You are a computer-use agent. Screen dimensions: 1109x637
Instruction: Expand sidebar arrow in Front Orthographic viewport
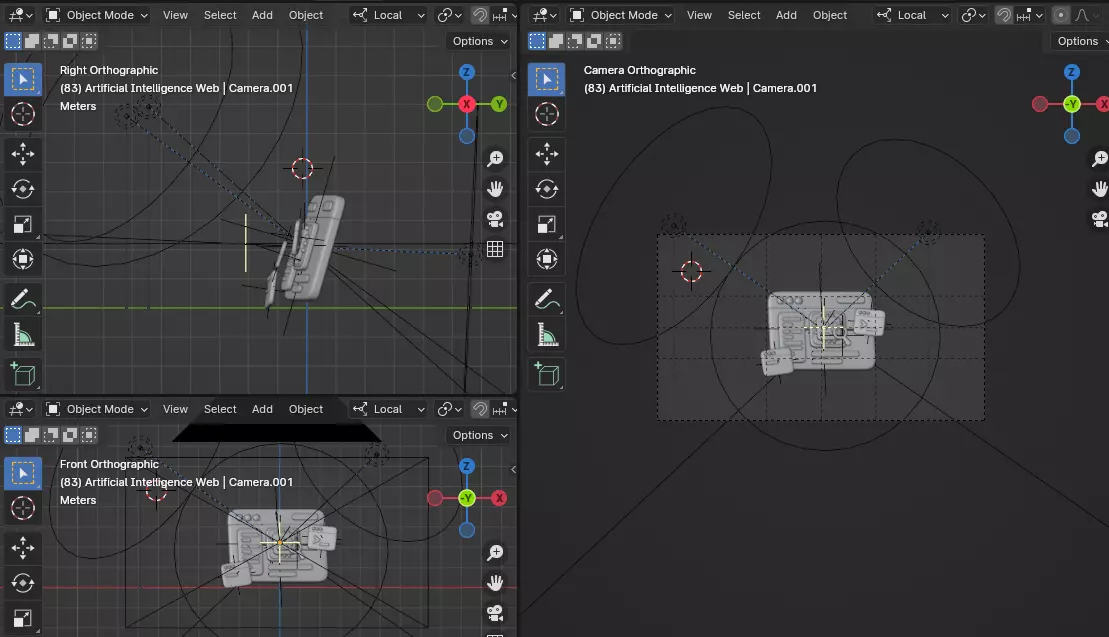point(513,469)
